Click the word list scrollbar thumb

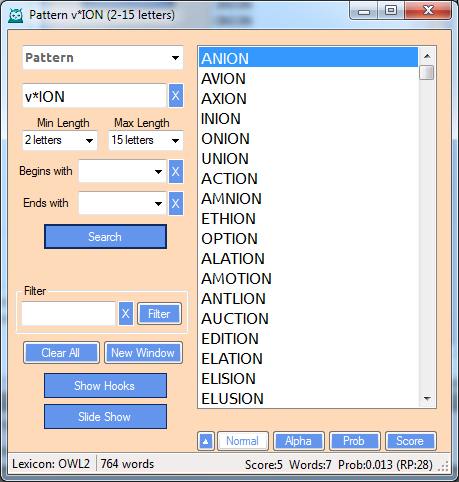pyautogui.click(x=427, y=73)
